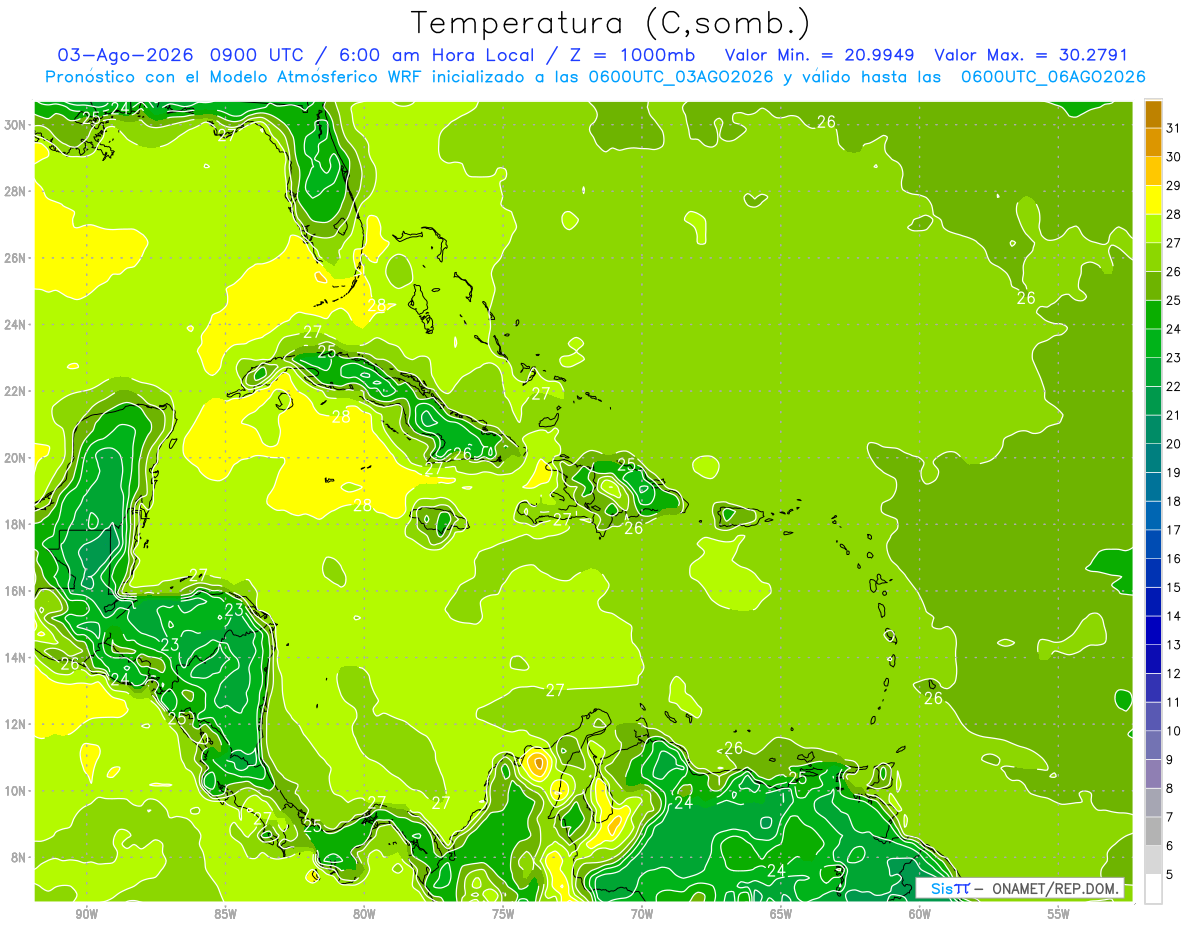Image resolution: width=1200 pixels, height=927 pixels.
Task: Pick the orange legend swatch between 30 and 31
Action: point(1153,143)
